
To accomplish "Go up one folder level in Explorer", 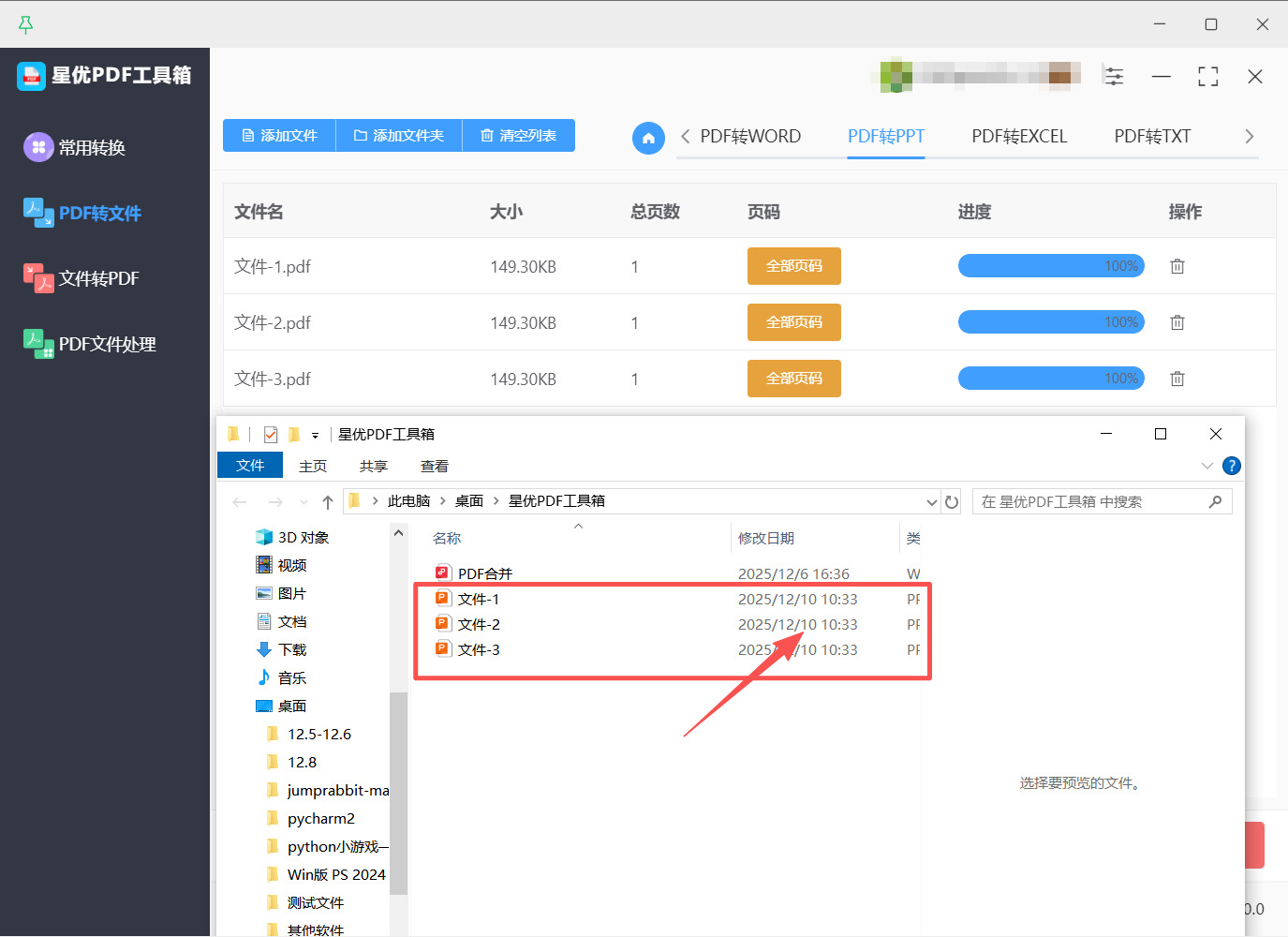I will (328, 502).
